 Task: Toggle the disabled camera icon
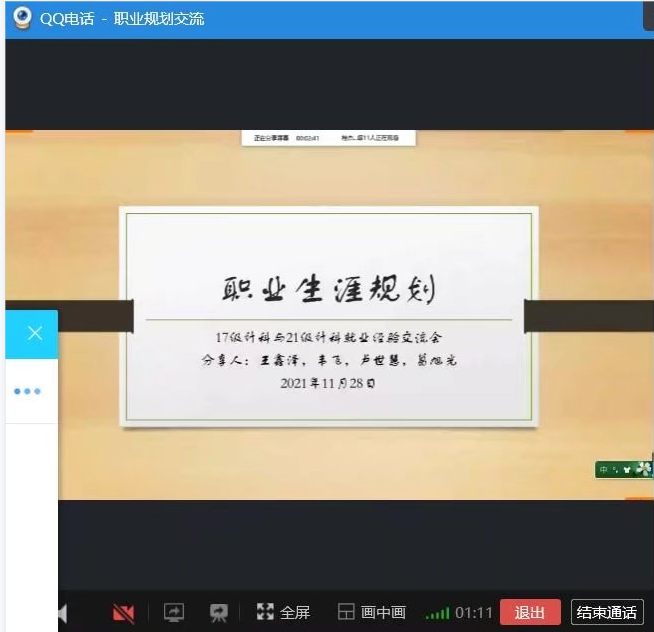tap(124, 612)
